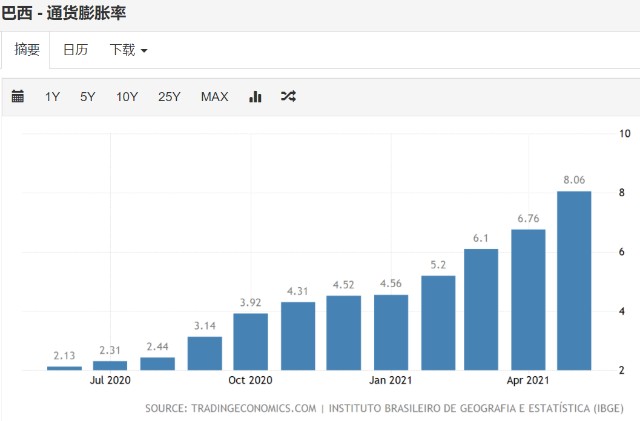Select the 3.92 bar for Oct 2020

point(251,342)
